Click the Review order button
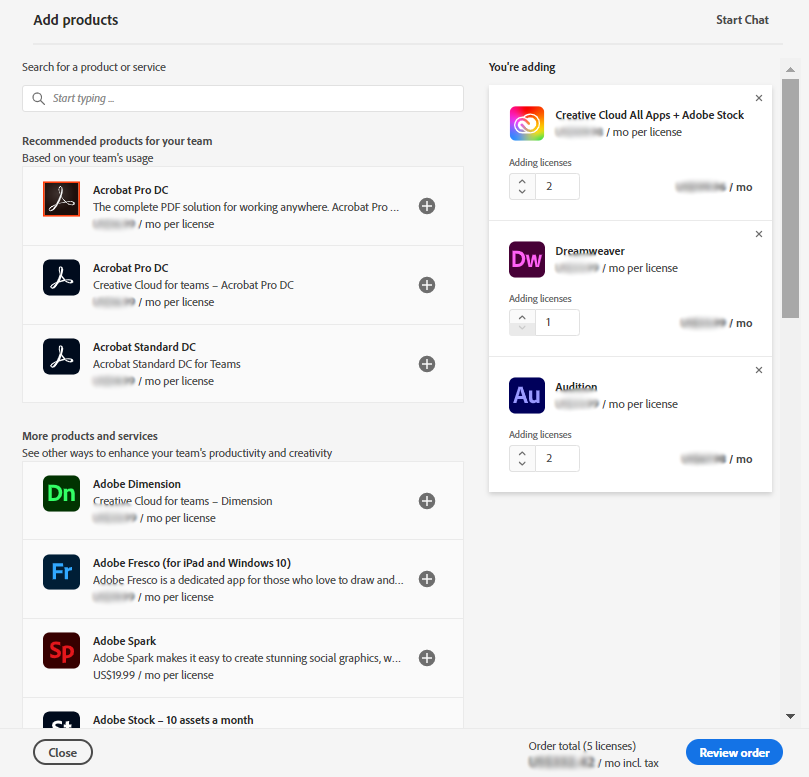 click(734, 752)
